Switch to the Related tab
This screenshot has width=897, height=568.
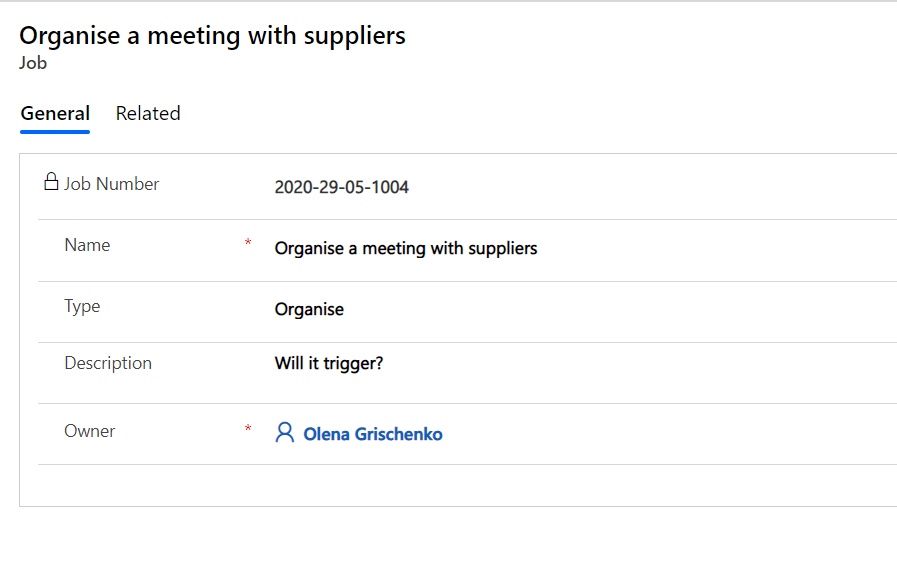coord(148,114)
